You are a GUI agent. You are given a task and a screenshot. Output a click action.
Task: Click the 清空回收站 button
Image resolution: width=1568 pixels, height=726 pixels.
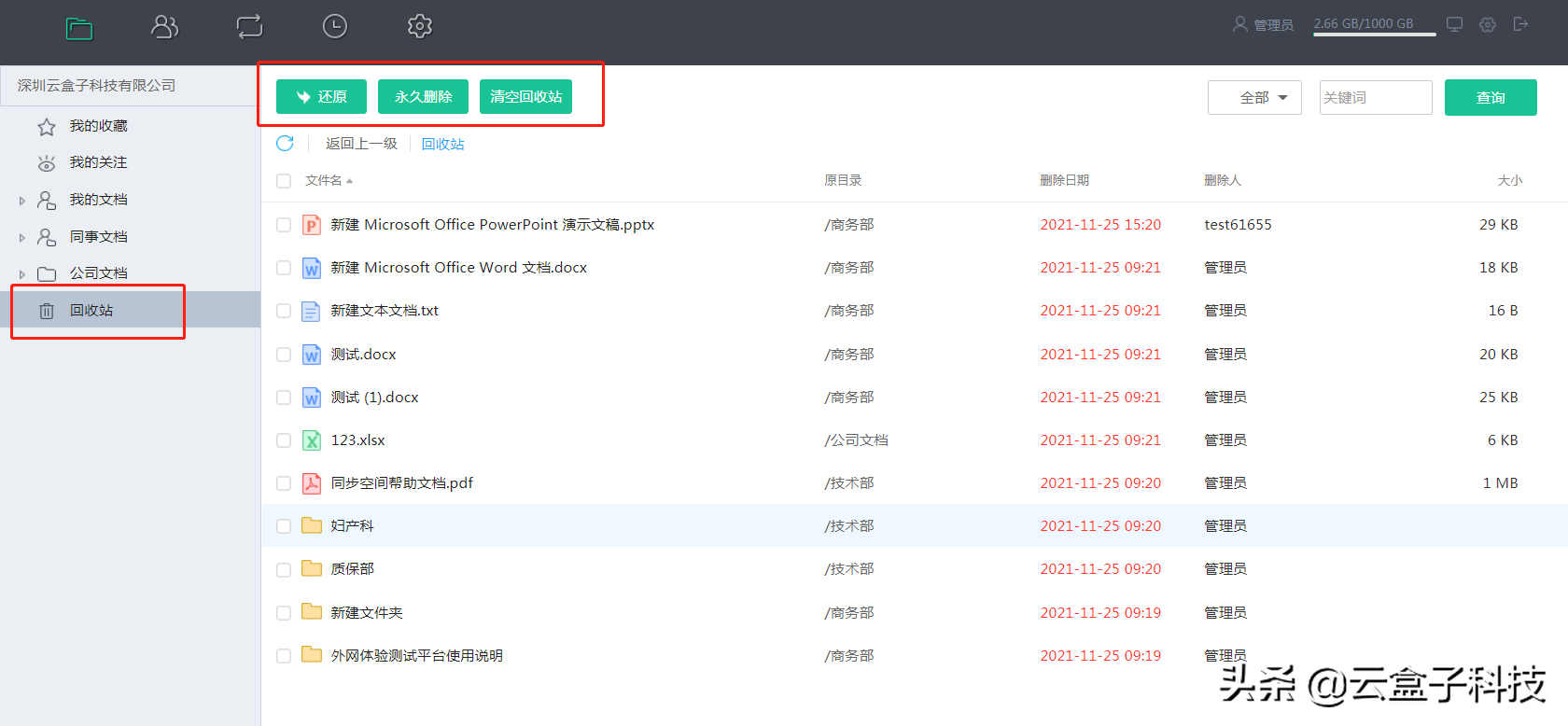click(x=525, y=97)
